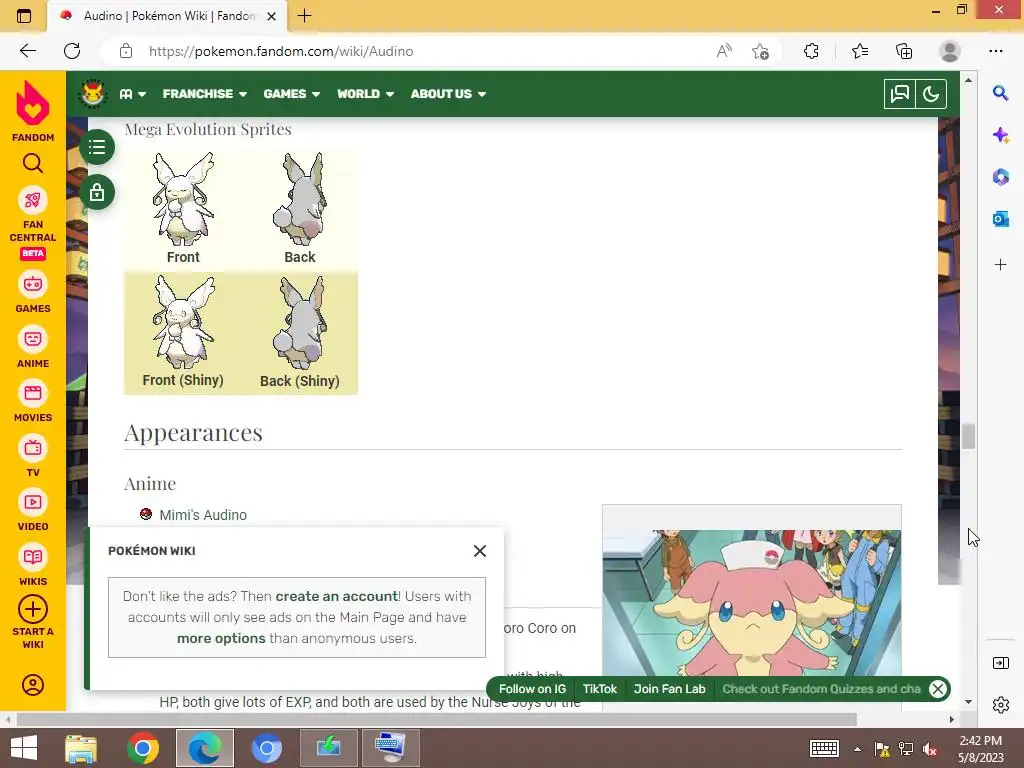This screenshot has height=768, width=1024.
Task: Open the Mega Audino Front sprite
Action: pyautogui.click(x=183, y=199)
